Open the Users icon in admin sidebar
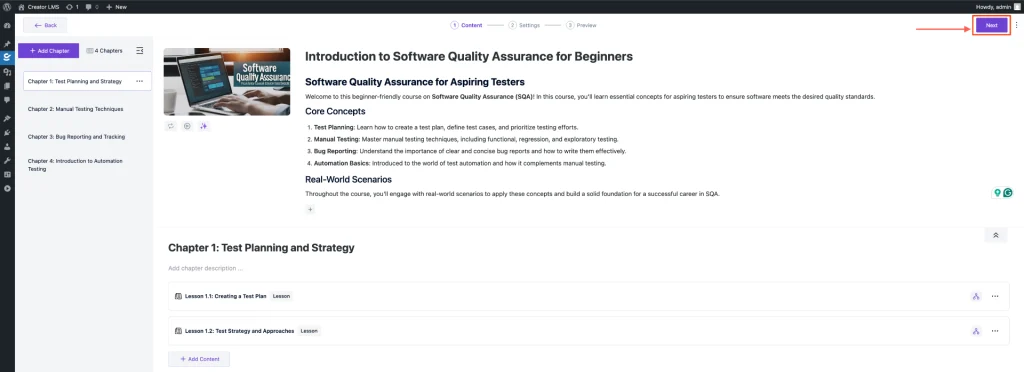This screenshot has height=372, width=1024. tap(7, 147)
